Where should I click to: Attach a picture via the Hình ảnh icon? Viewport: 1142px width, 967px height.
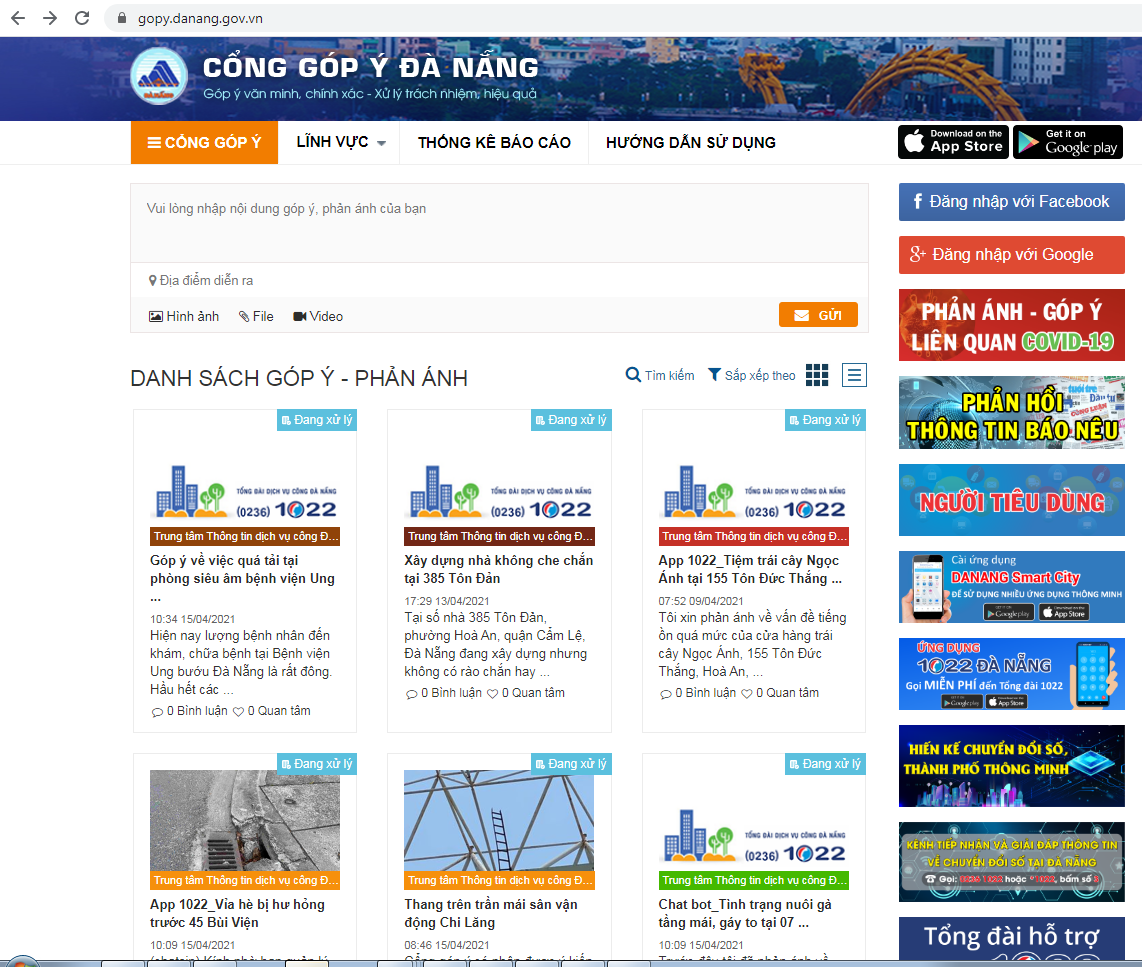coord(184,316)
